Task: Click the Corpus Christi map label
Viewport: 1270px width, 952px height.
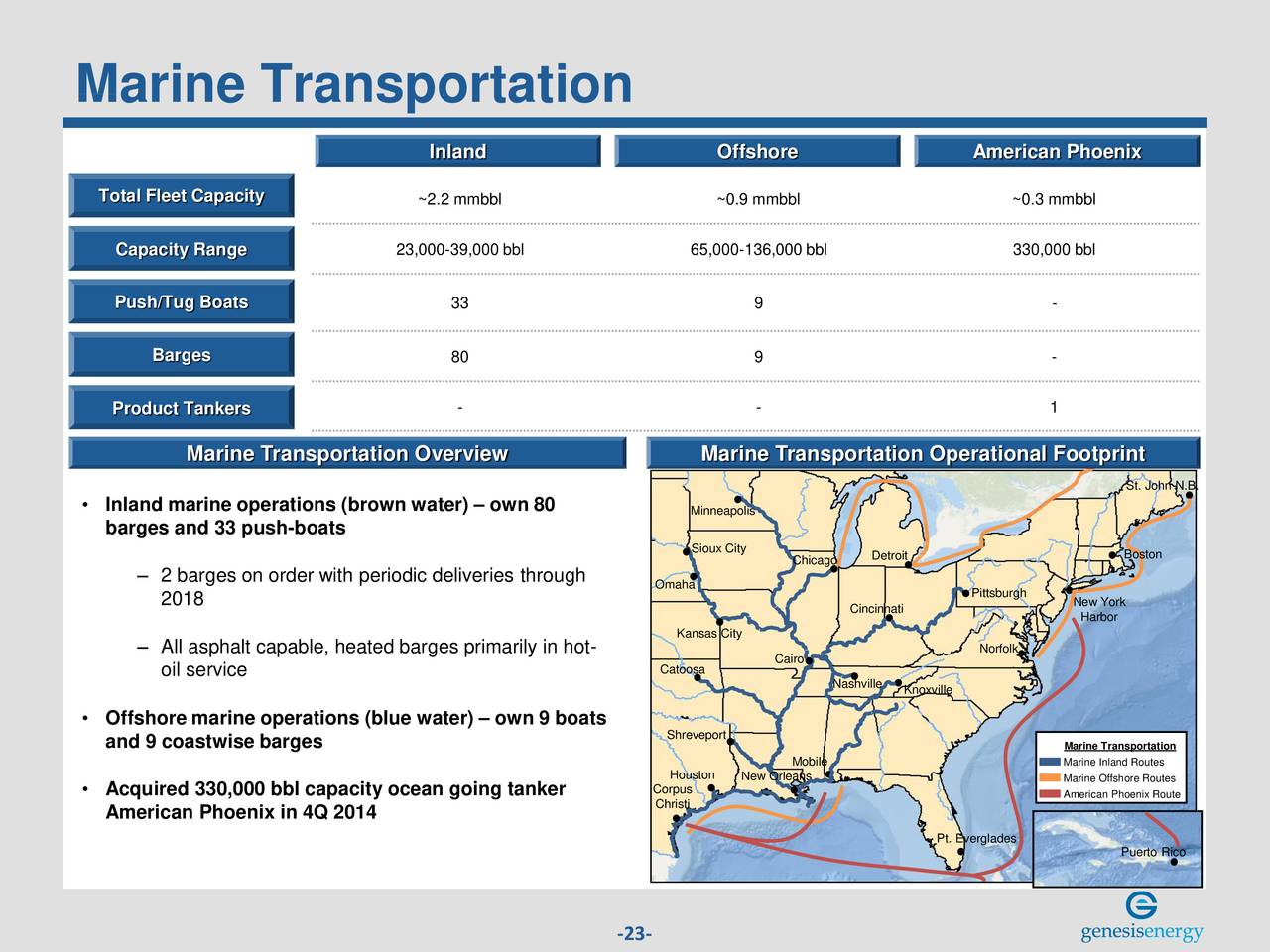Action: tap(673, 796)
